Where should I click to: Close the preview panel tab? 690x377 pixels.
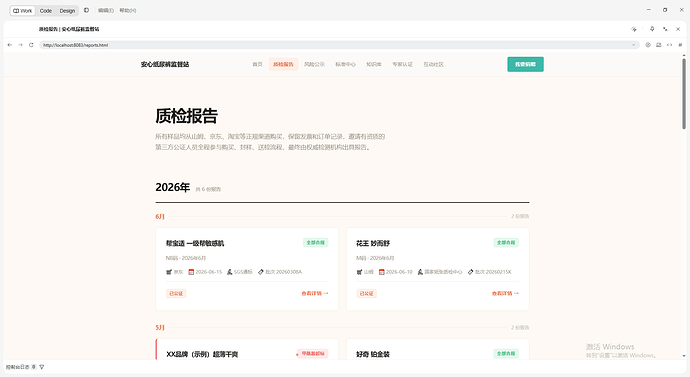click(x=678, y=29)
